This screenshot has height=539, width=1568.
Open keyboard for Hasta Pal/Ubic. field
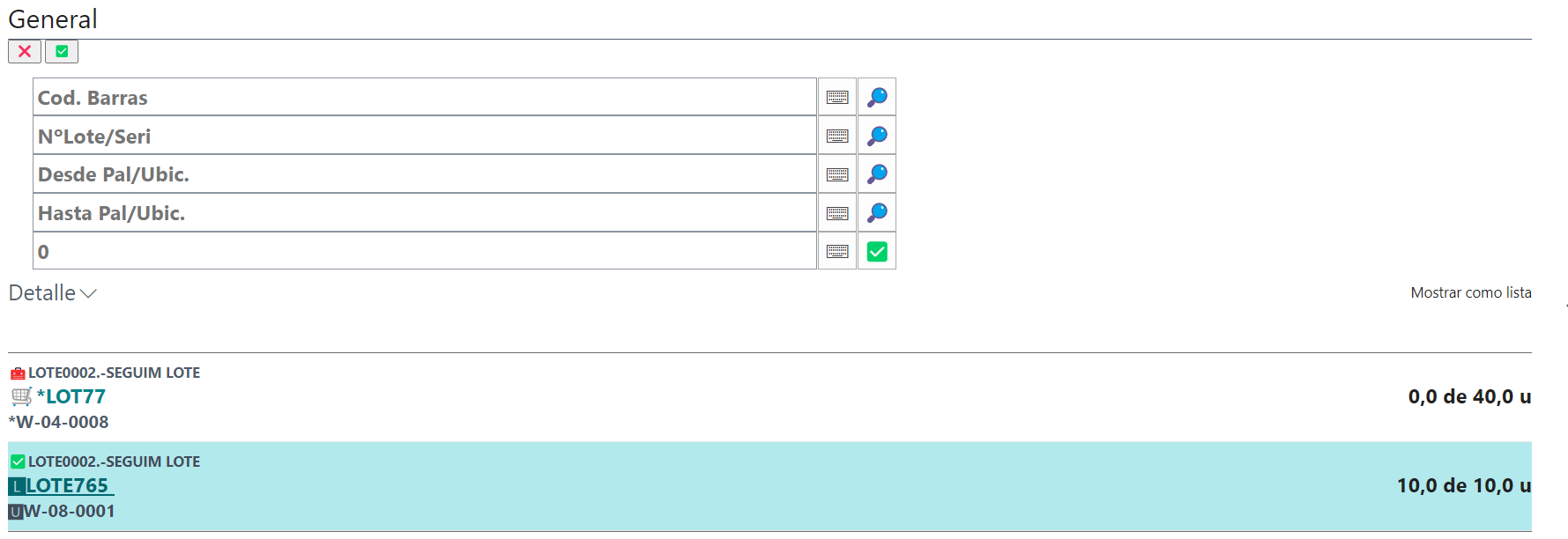(837, 213)
